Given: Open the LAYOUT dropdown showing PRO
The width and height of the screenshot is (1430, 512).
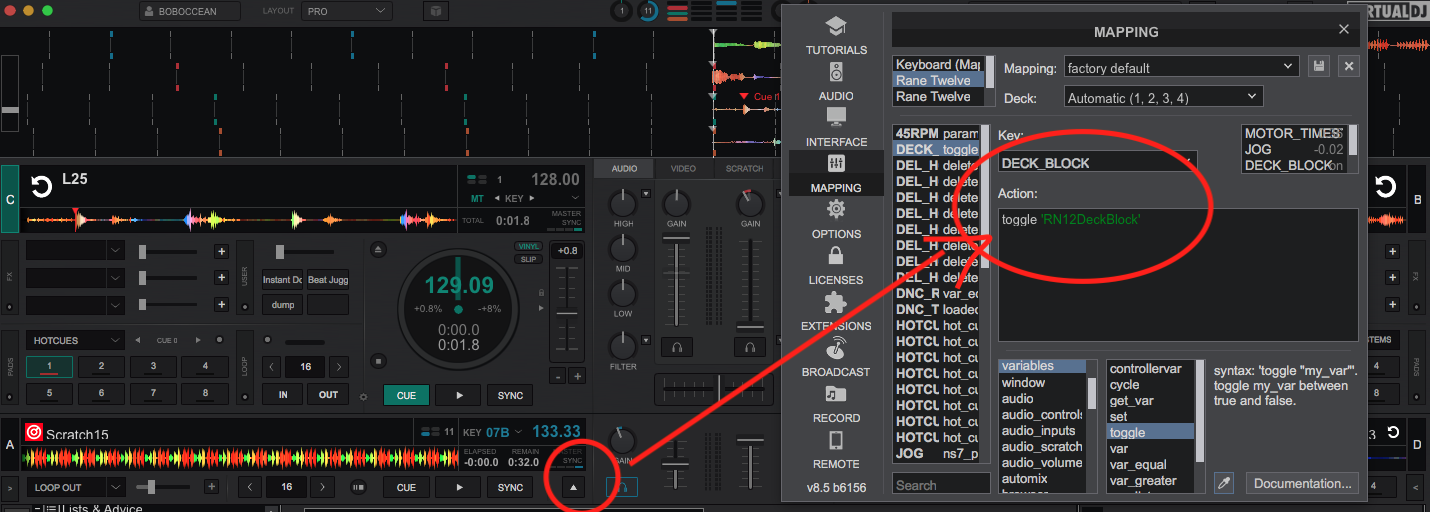Looking at the screenshot, I should [x=347, y=11].
